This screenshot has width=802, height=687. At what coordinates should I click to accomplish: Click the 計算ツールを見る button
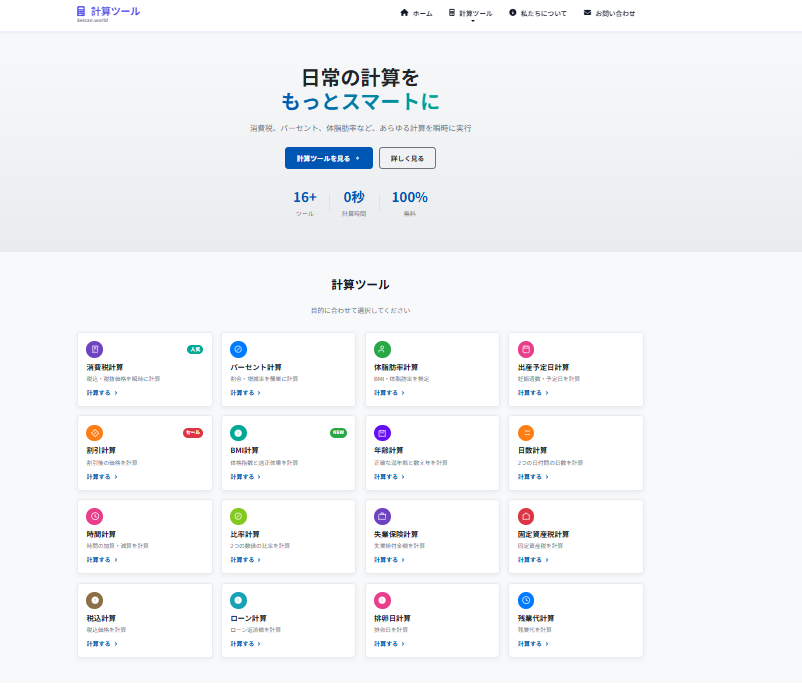click(x=330, y=157)
